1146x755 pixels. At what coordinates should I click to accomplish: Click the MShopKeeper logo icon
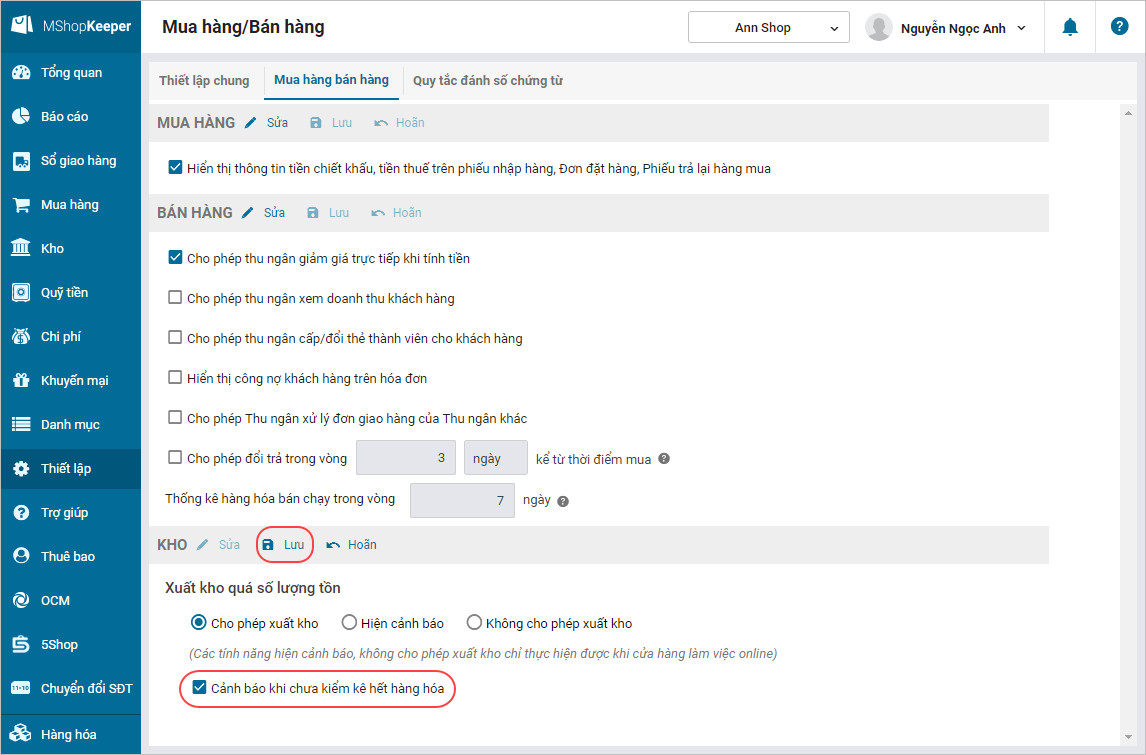(22, 25)
